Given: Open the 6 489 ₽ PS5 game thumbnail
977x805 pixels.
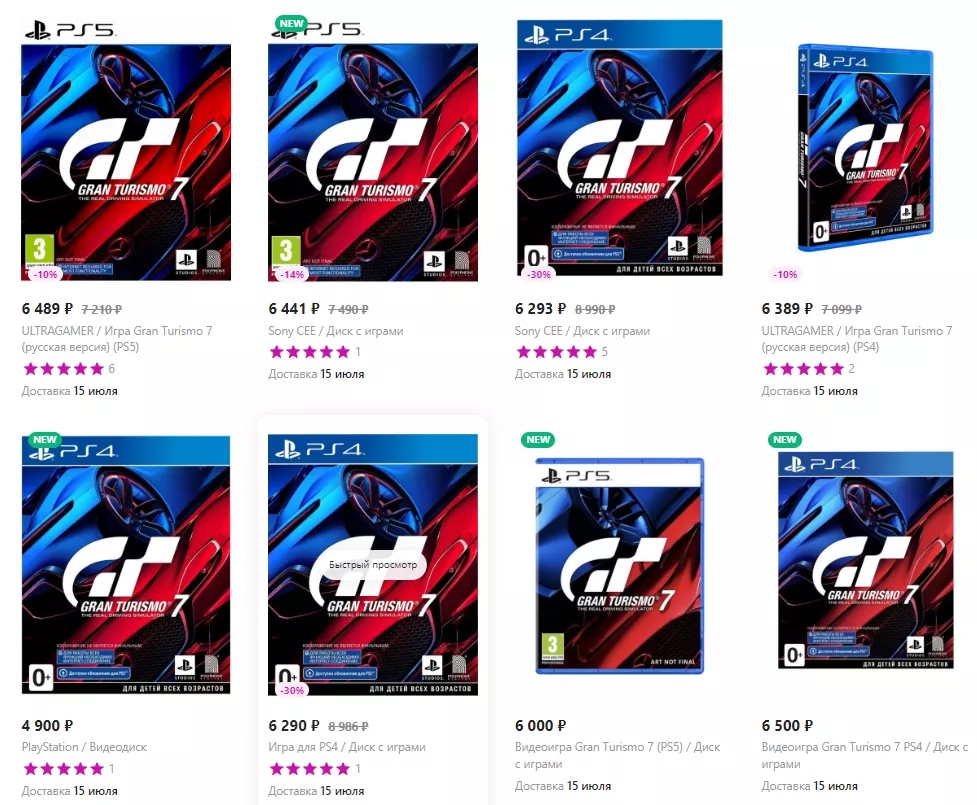Looking at the screenshot, I should 126,150.
